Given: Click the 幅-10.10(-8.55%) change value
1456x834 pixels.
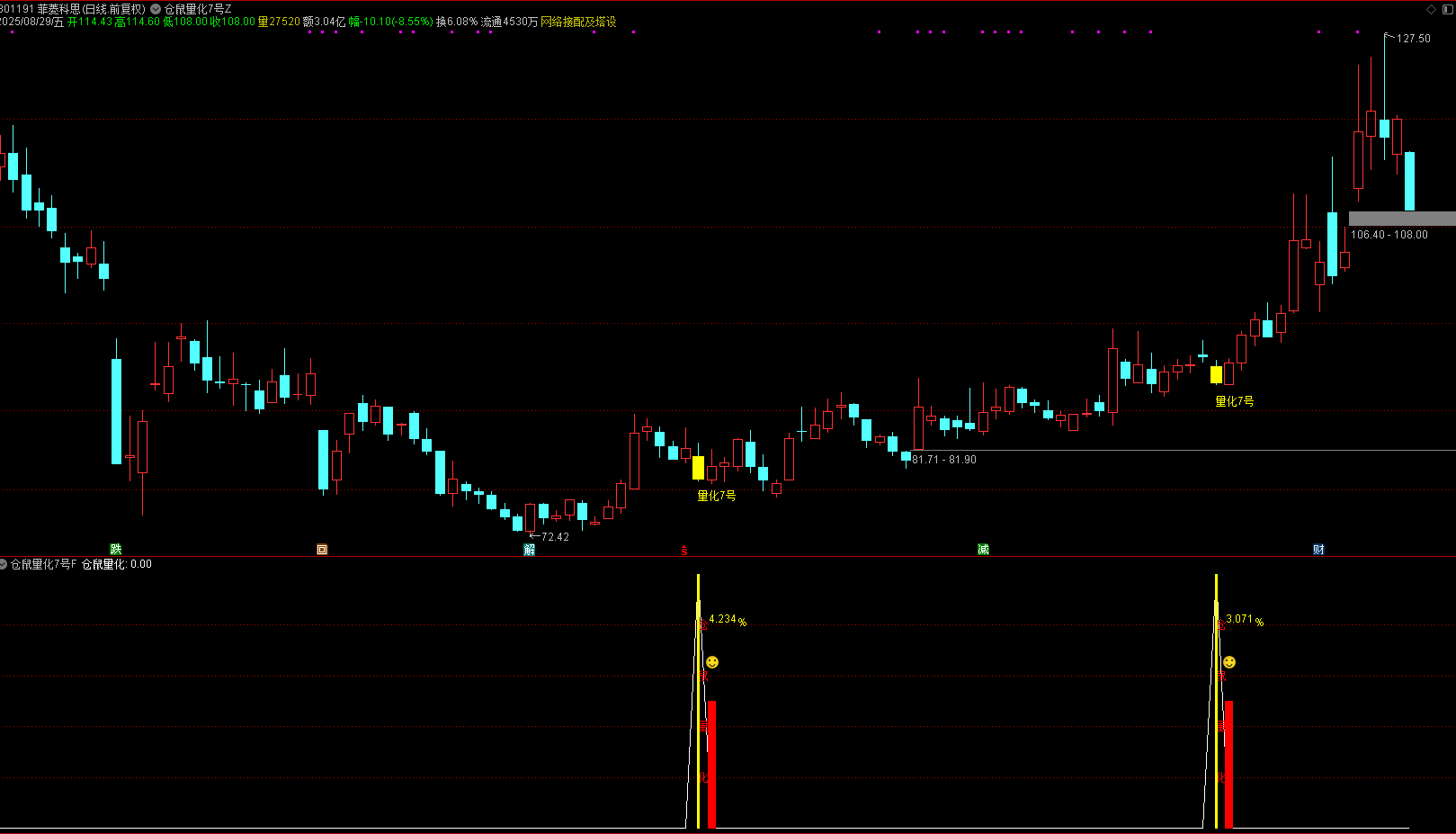Looking at the screenshot, I should 391,22.
